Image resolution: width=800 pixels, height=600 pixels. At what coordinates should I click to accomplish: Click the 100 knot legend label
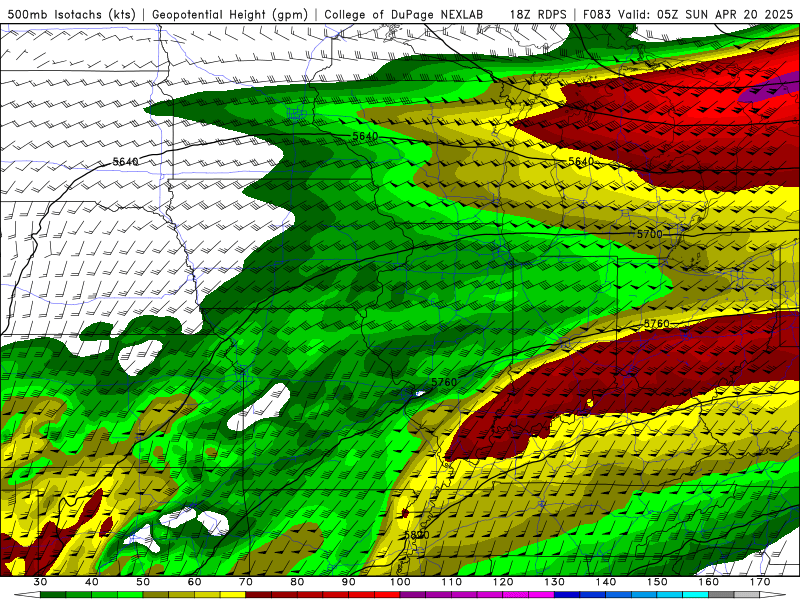coord(401,582)
